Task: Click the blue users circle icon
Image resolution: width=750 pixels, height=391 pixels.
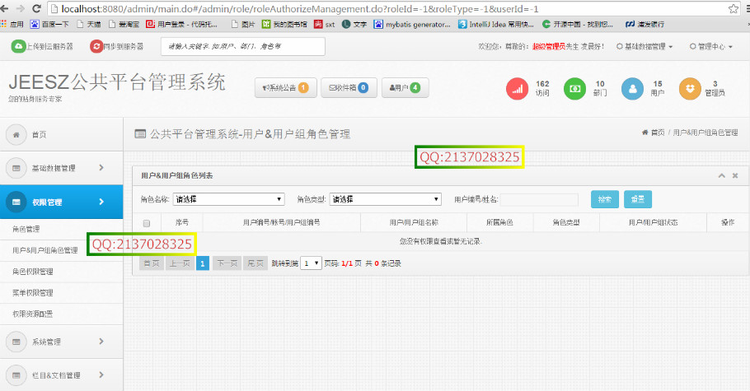Action: (x=632, y=89)
